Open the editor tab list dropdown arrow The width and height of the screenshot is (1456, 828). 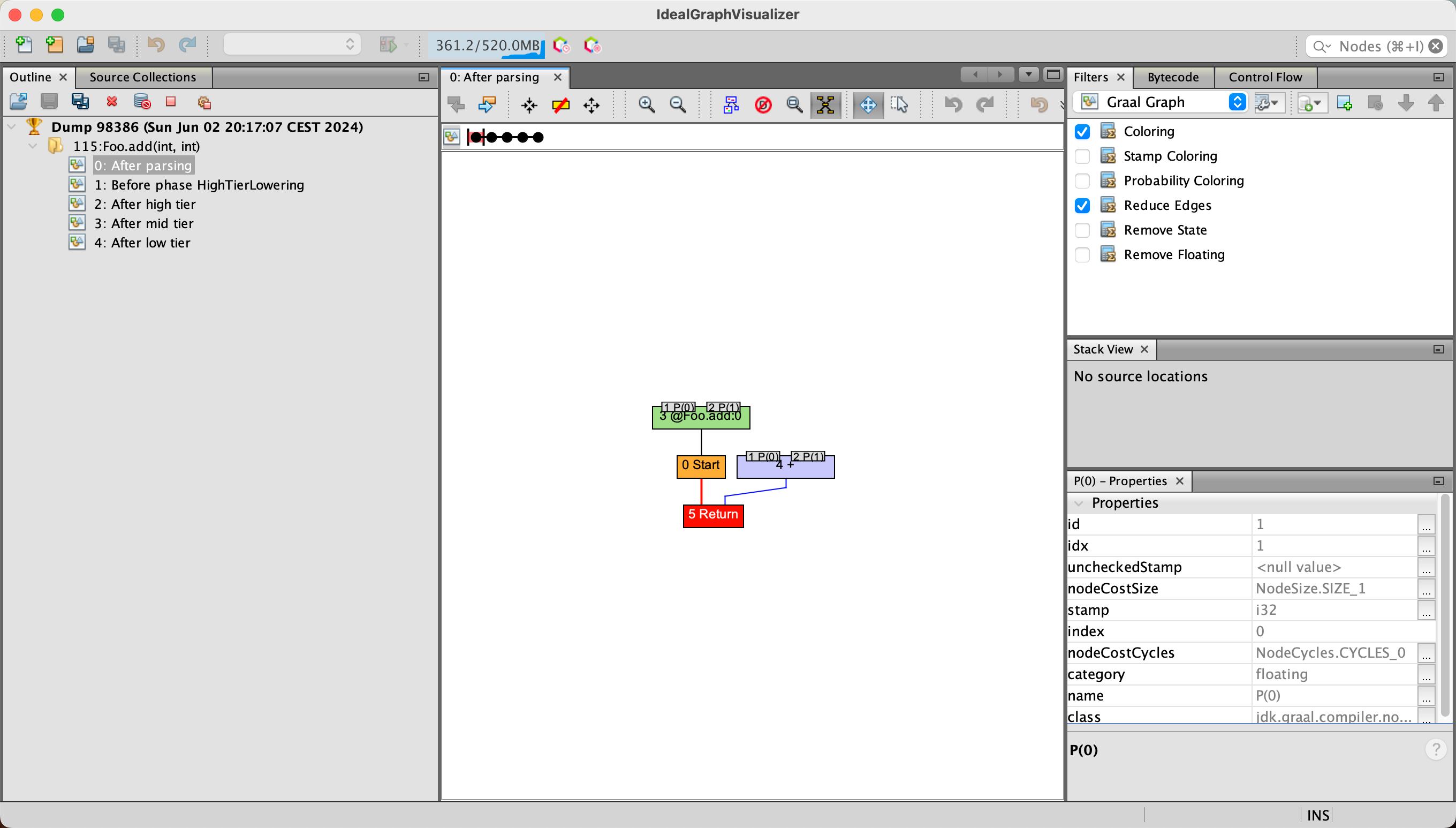[1029, 74]
